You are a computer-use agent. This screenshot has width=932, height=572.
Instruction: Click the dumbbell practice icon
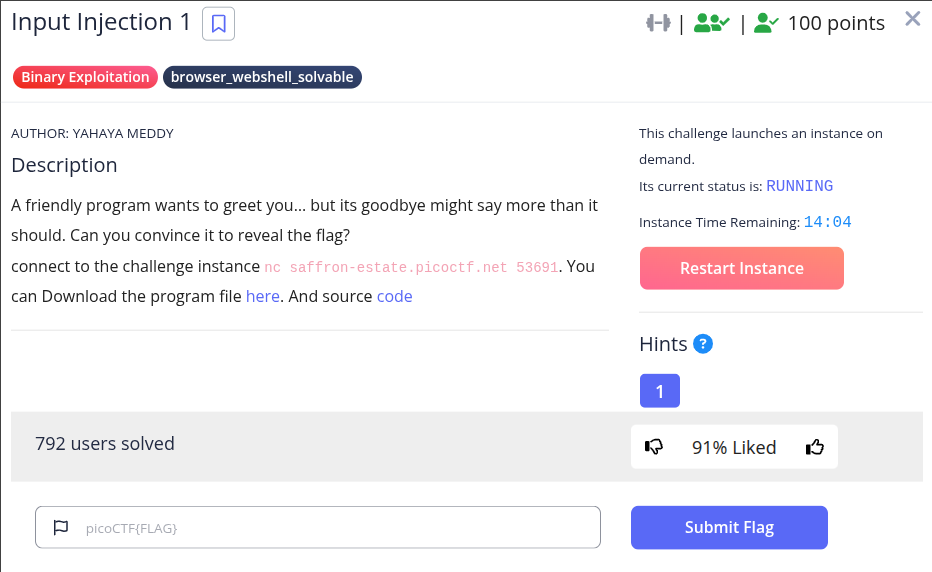click(657, 23)
